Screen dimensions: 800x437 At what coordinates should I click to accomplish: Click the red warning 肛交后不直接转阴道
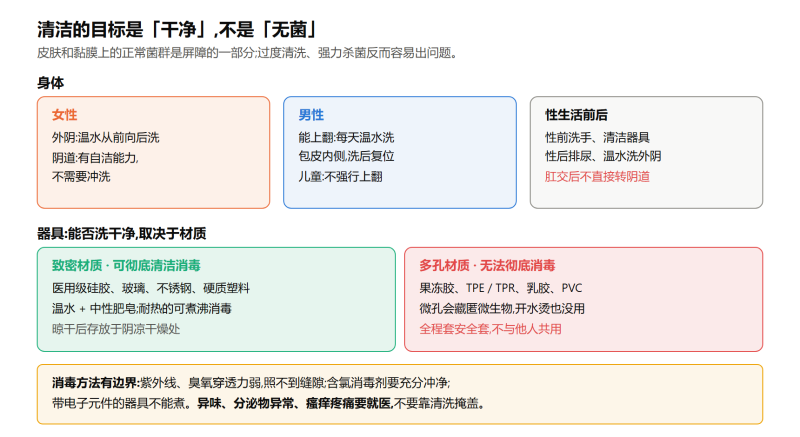597,176
